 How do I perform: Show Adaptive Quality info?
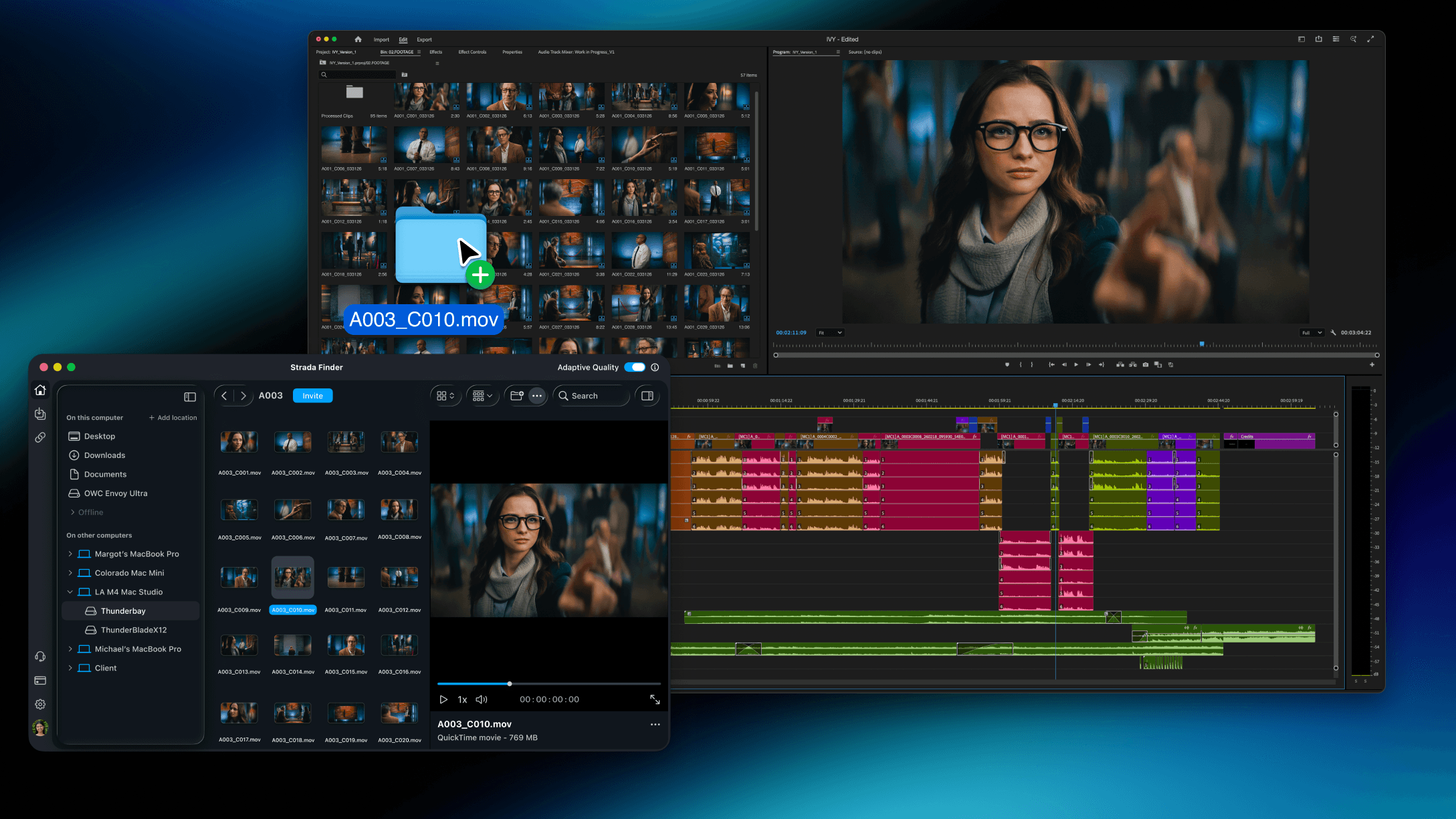[x=655, y=367]
